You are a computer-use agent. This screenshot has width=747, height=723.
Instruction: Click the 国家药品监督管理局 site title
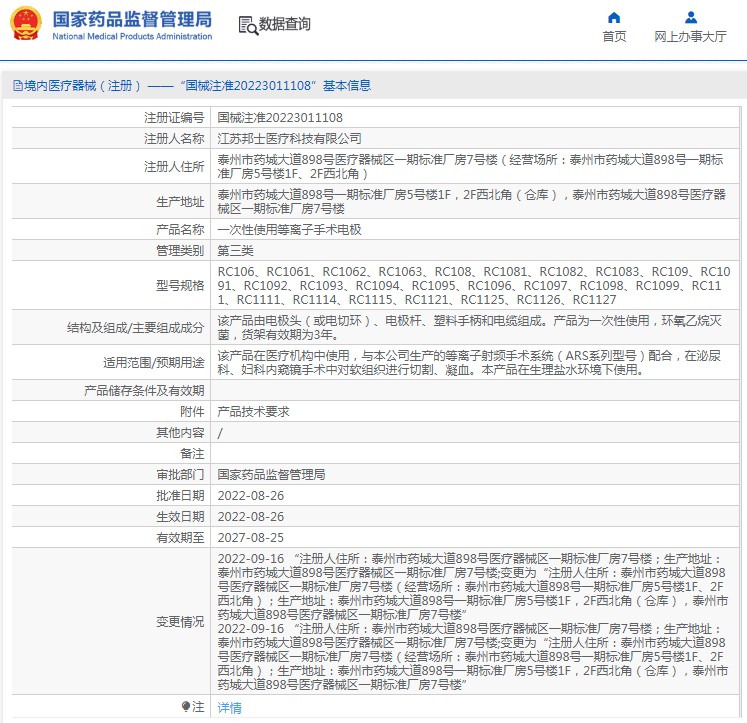tap(132, 20)
